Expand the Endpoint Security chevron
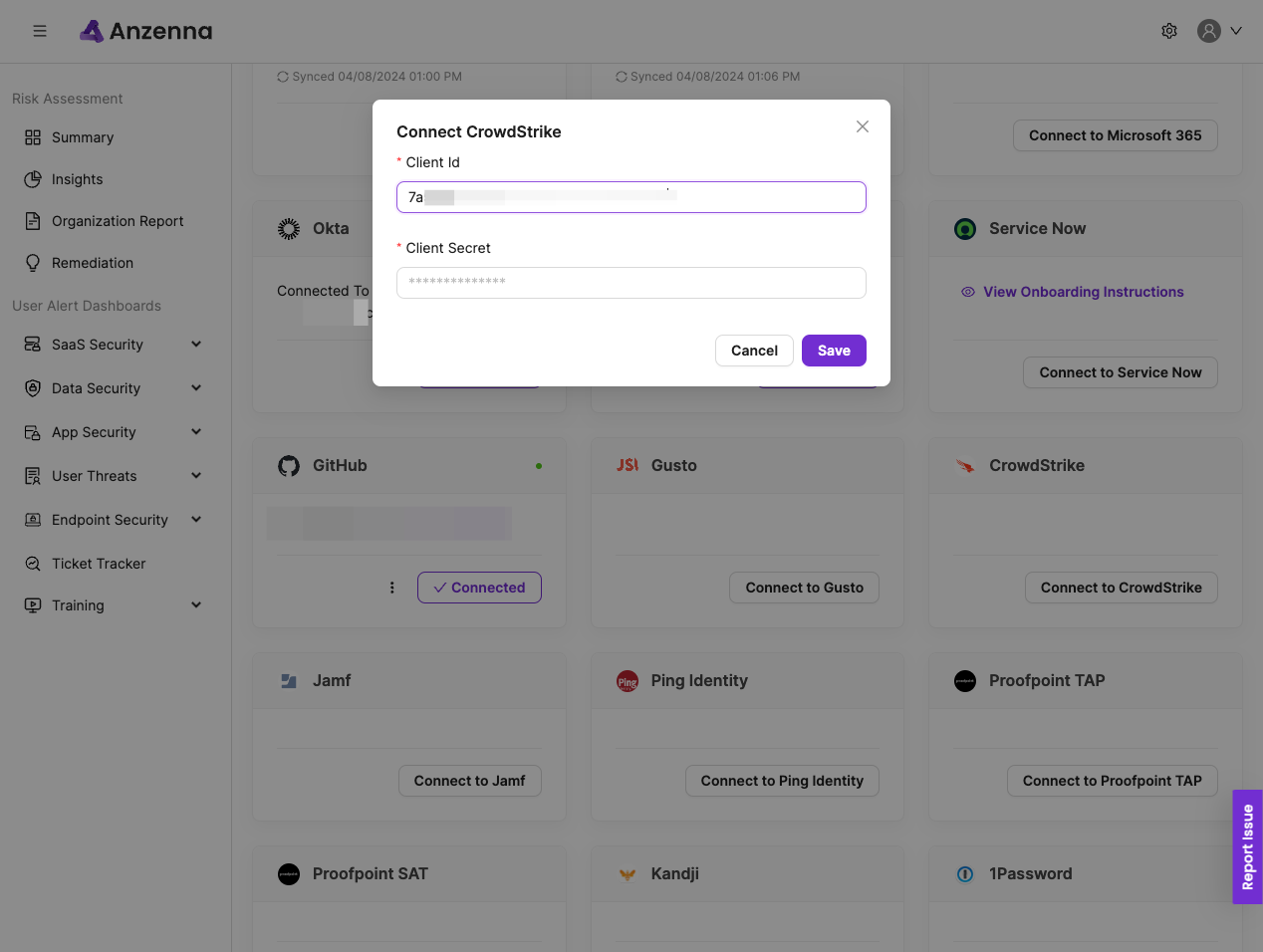The height and width of the screenshot is (952, 1263). [196, 520]
